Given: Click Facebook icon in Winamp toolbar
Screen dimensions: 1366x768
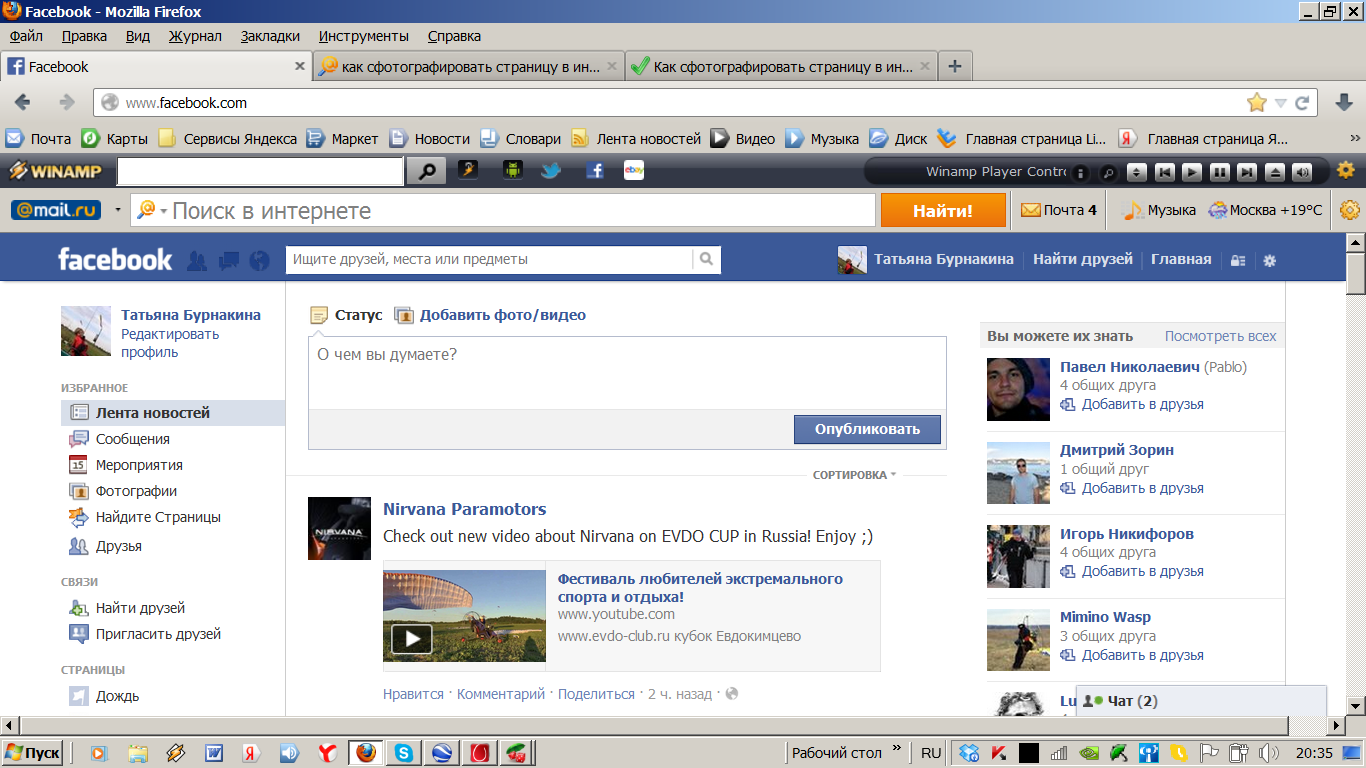Looking at the screenshot, I should pyautogui.click(x=595, y=170).
